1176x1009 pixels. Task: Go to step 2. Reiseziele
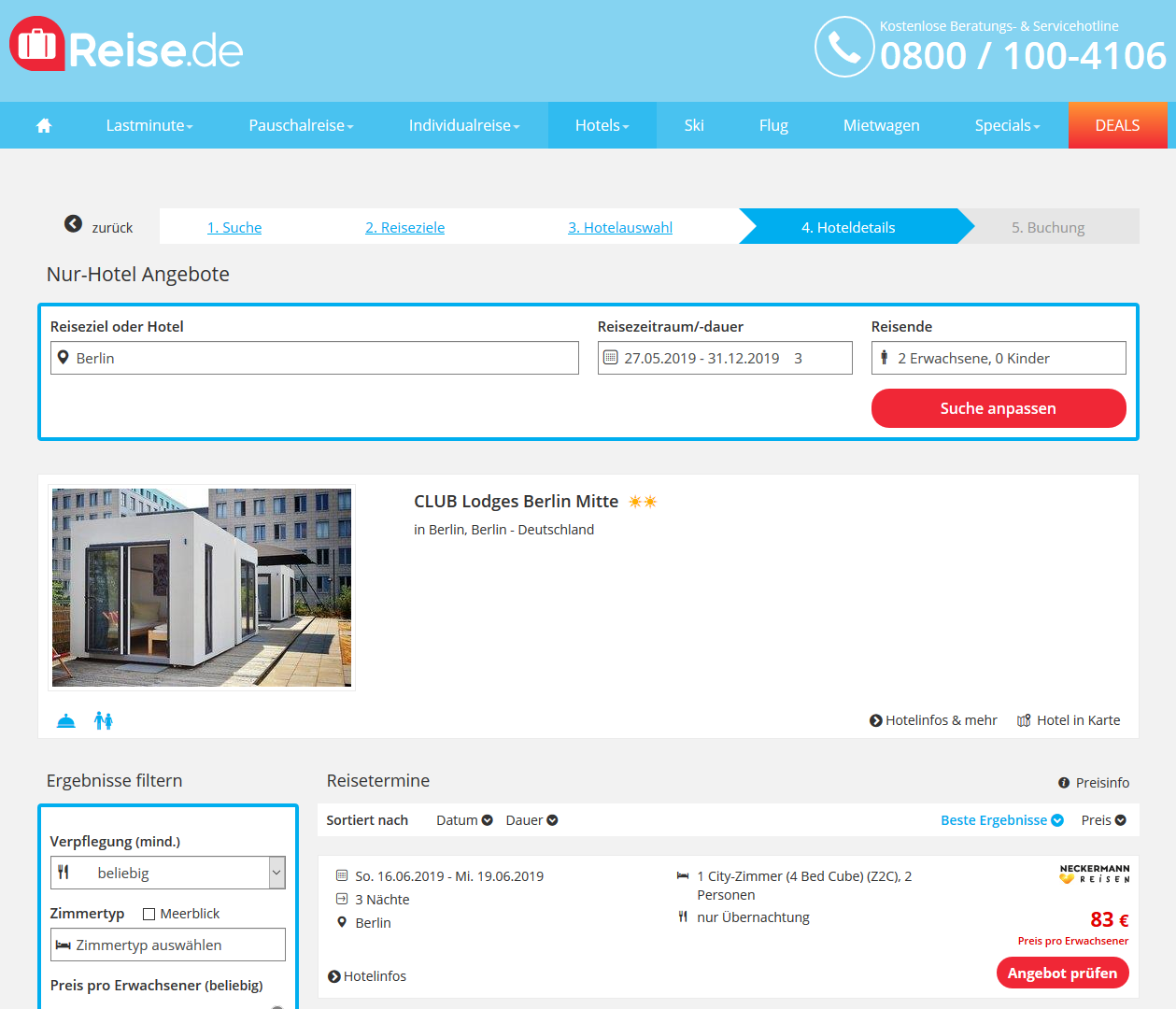[404, 227]
